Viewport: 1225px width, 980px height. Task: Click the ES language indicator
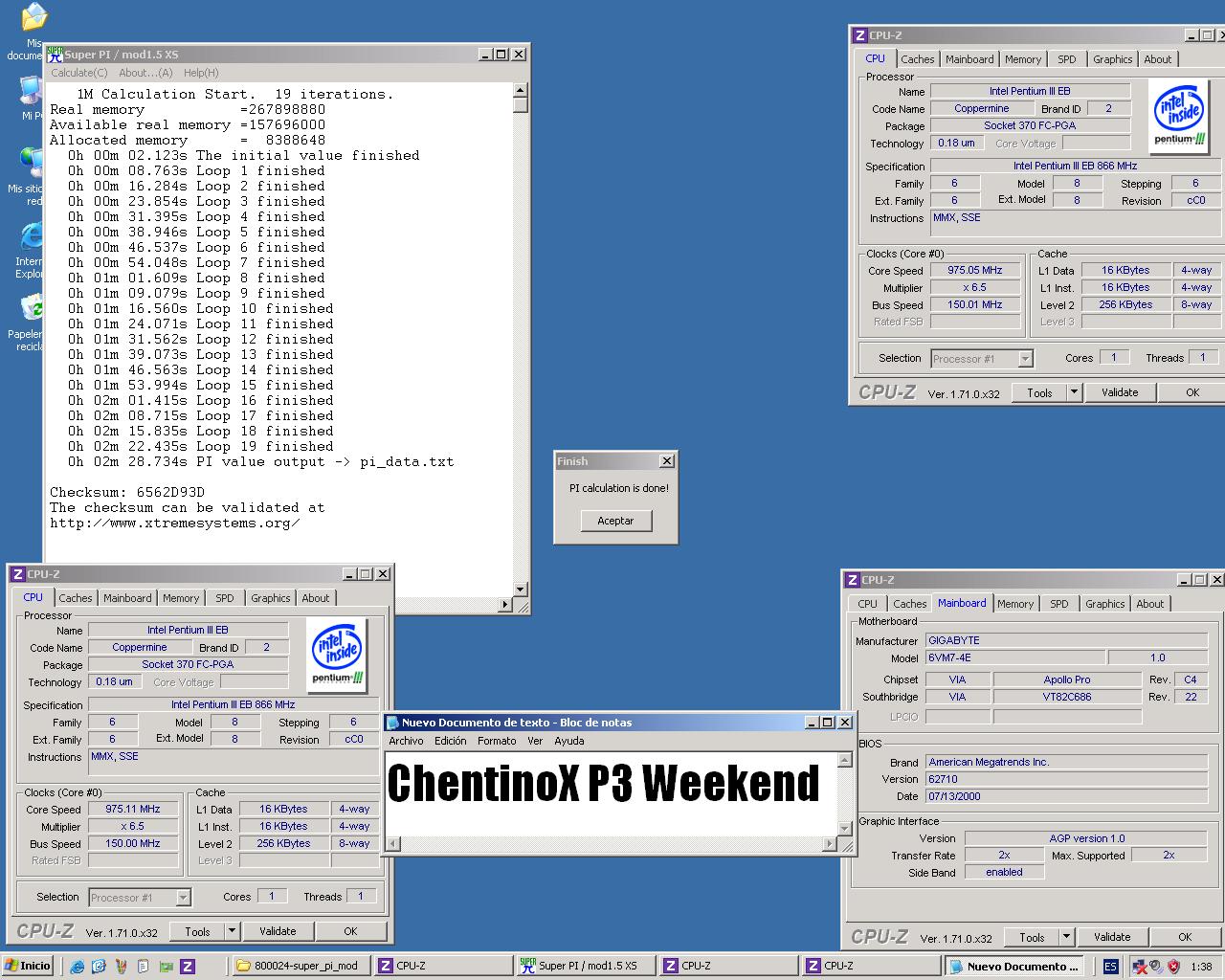point(1110,967)
